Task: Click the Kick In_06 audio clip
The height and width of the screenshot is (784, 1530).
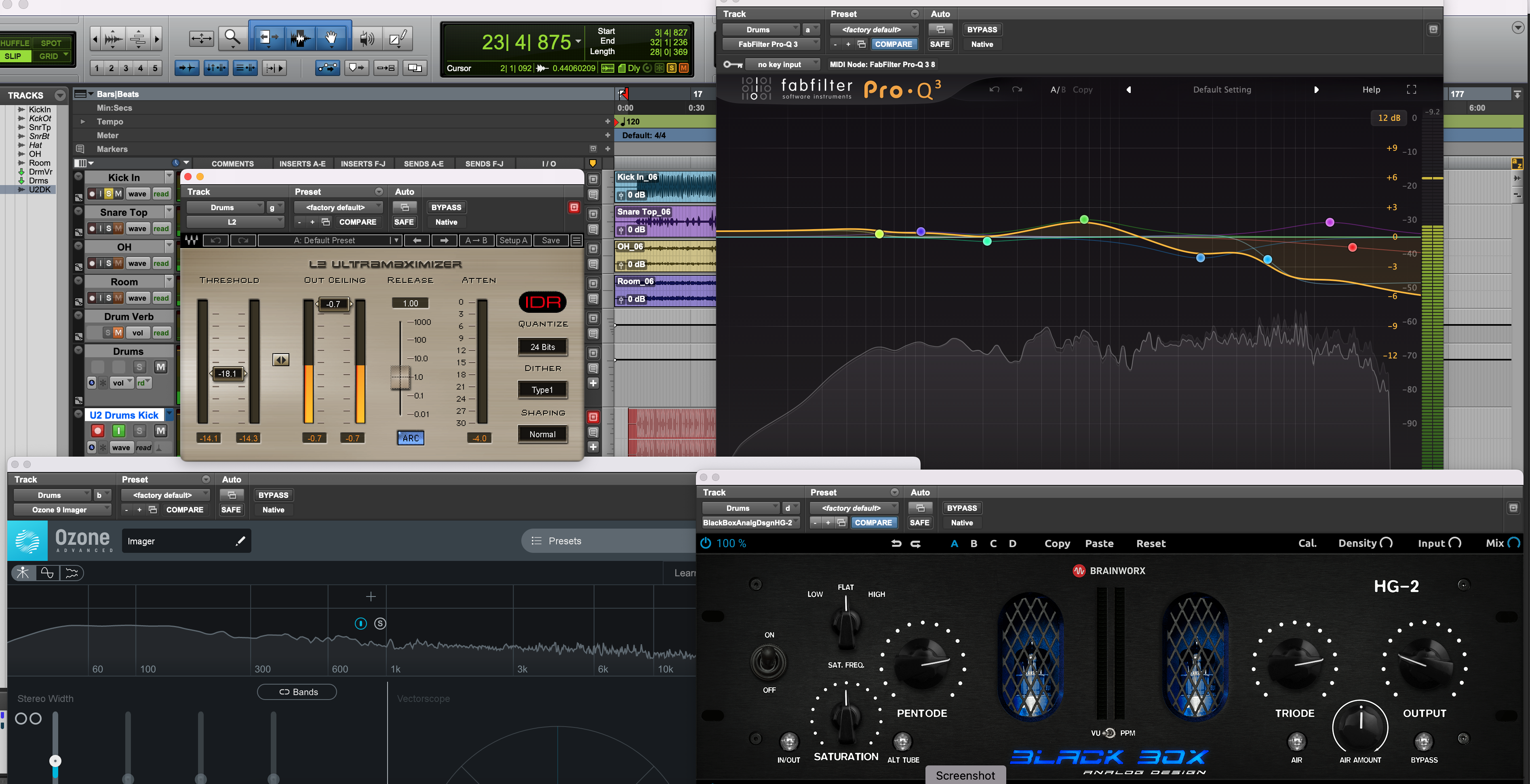Action: click(665, 186)
